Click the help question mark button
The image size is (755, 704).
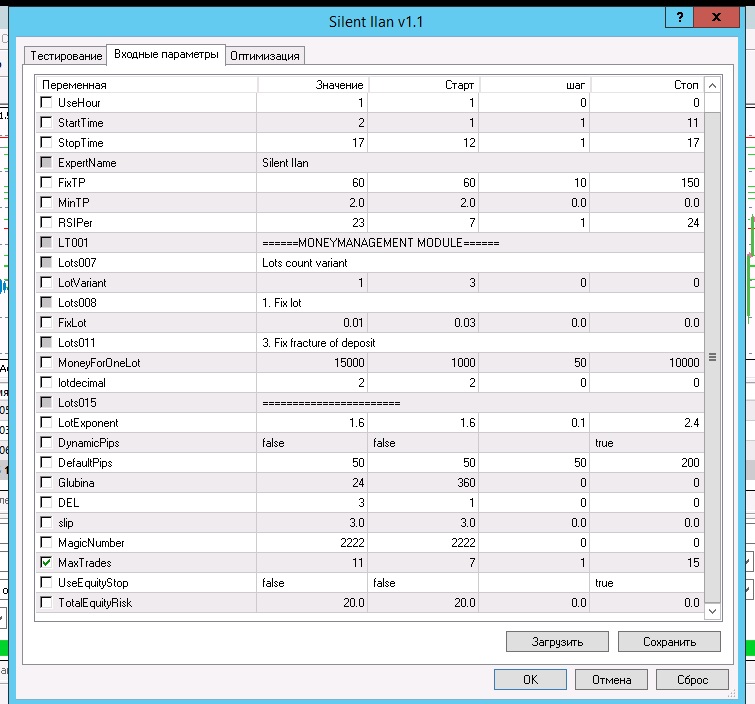(679, 17)
